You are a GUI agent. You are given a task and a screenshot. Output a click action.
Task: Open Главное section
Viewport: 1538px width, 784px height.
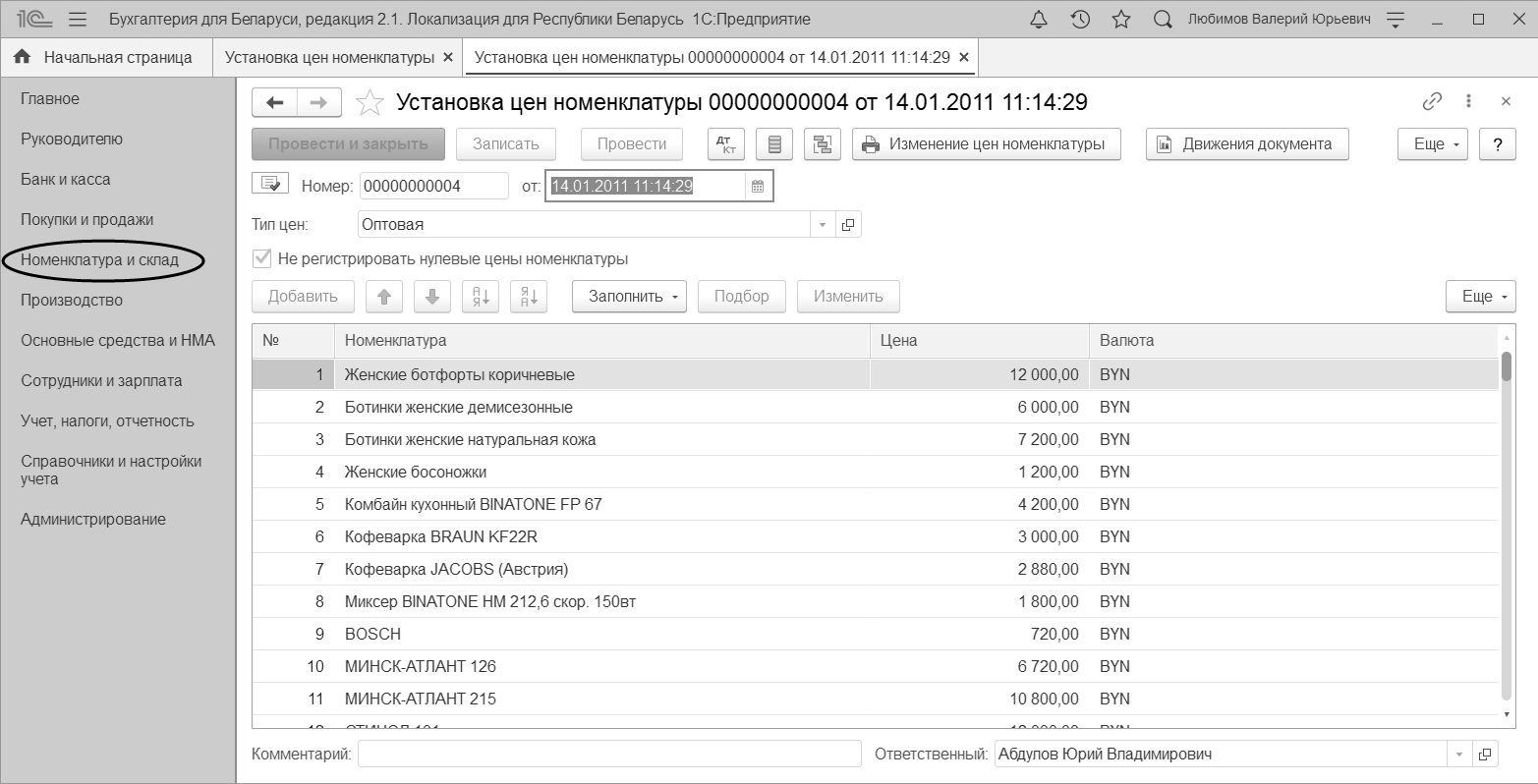pos(50,99)
